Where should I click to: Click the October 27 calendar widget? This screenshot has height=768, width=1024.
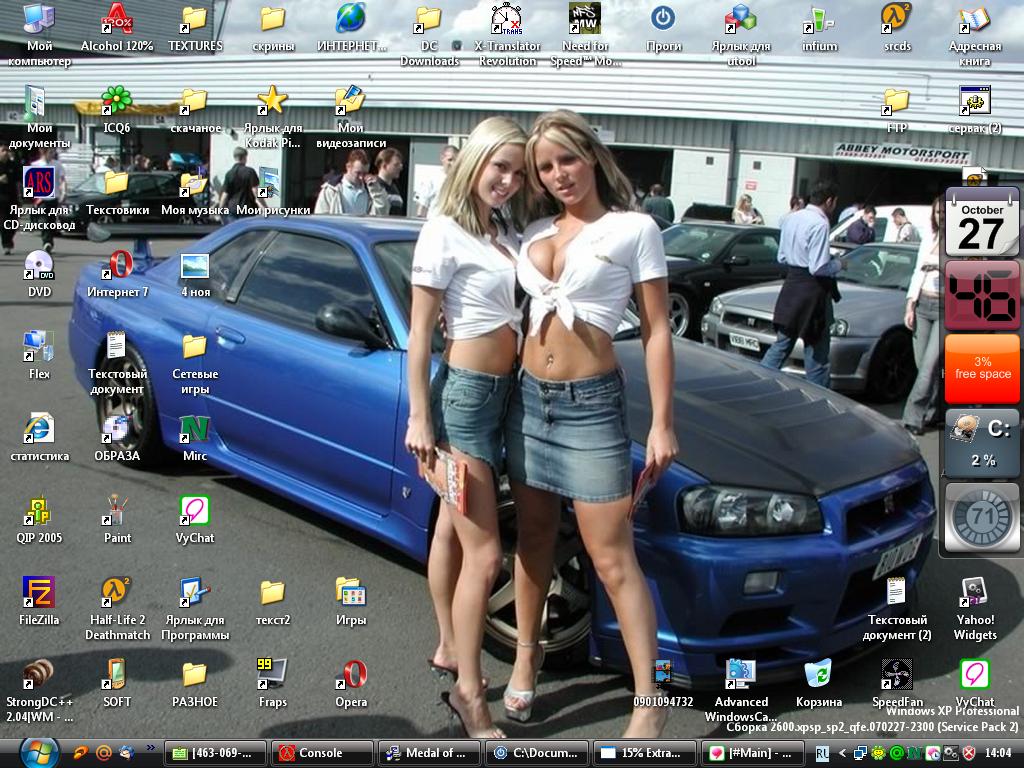pyautogui.click(x=982, y=222)
